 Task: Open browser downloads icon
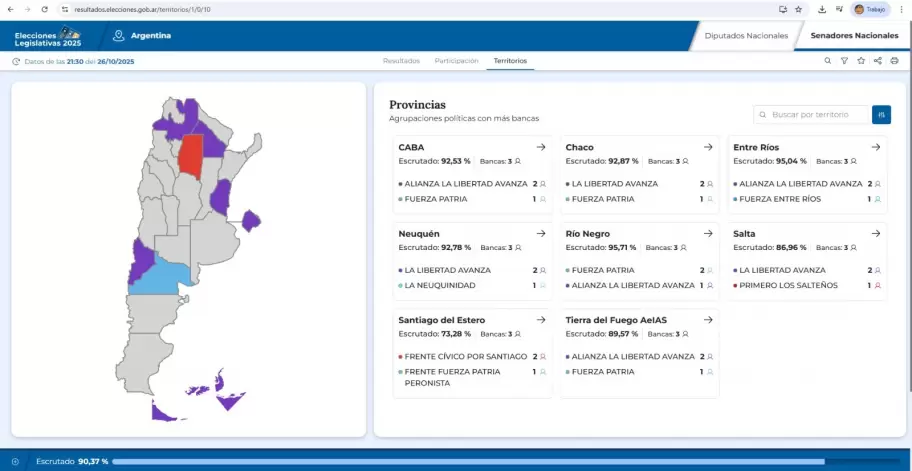coord(821,9)
